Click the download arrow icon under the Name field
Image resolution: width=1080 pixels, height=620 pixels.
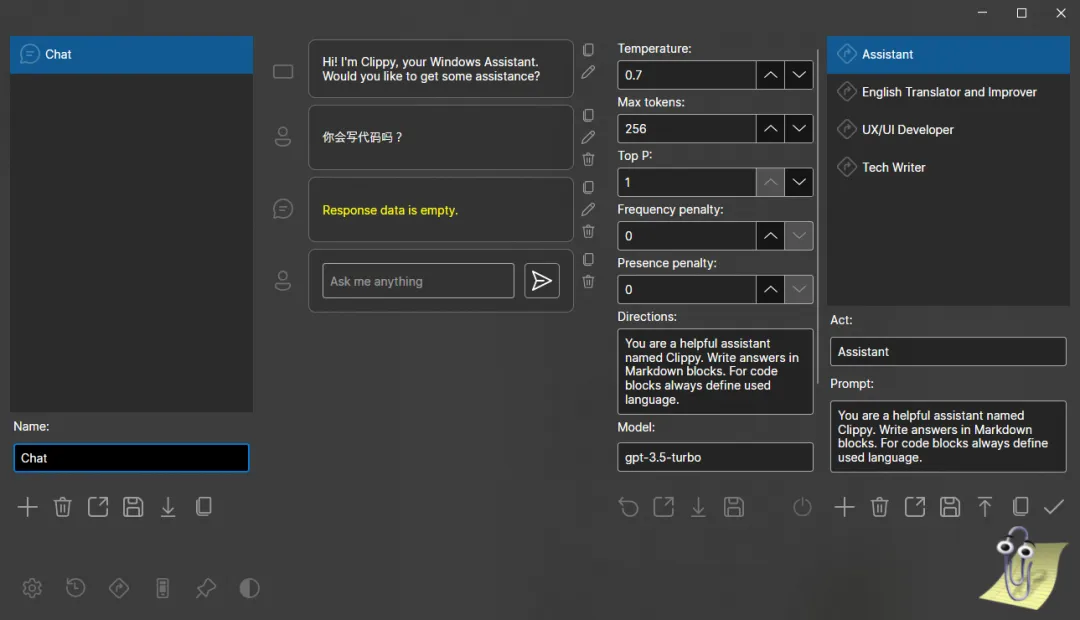(168, 507)
